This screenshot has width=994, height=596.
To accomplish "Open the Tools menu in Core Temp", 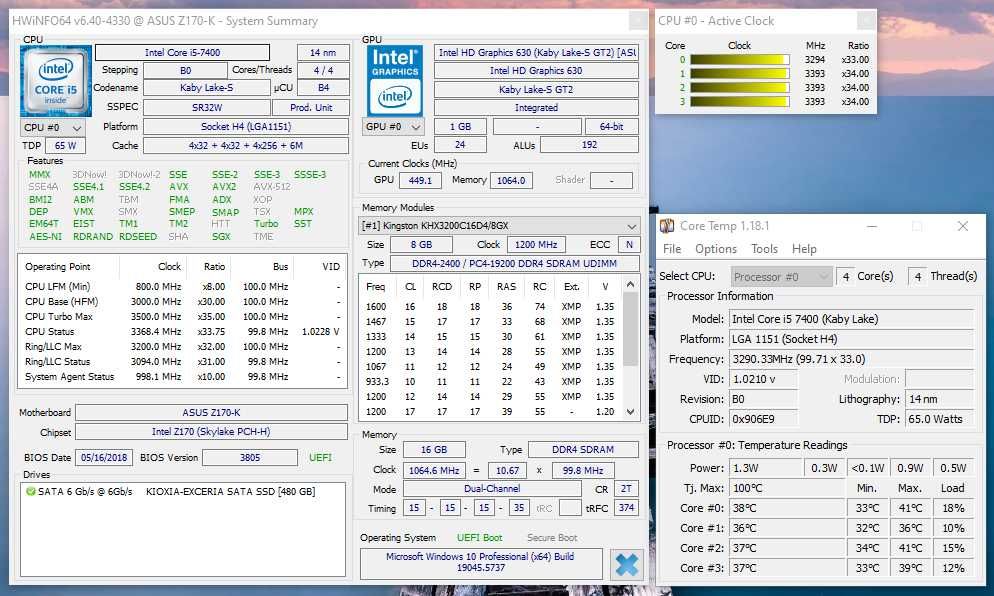I will click(764, 249).
